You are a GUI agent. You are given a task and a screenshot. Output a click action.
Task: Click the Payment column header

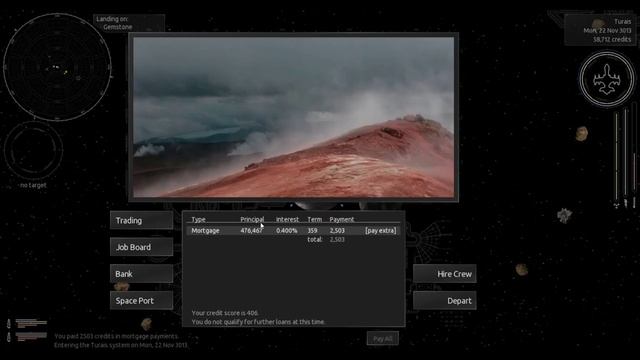(x=342, y=219)
